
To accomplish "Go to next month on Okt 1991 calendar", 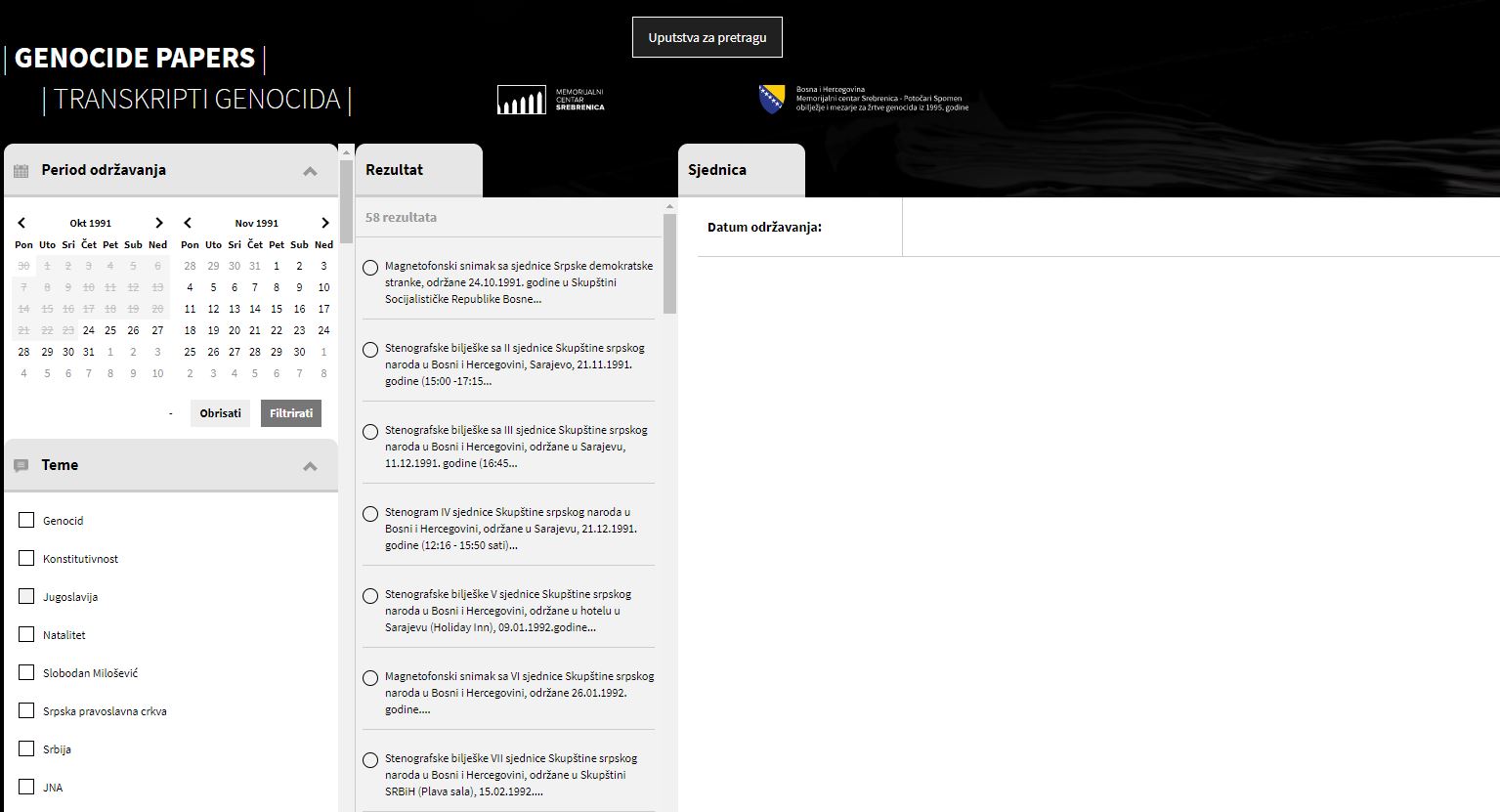I will tap(159, 223).
